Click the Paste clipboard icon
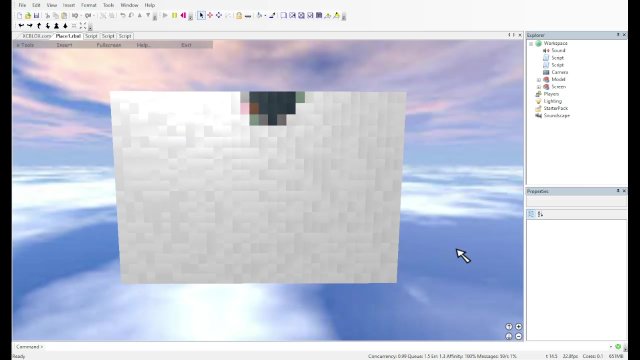640x360 pixels. (64, 16)
